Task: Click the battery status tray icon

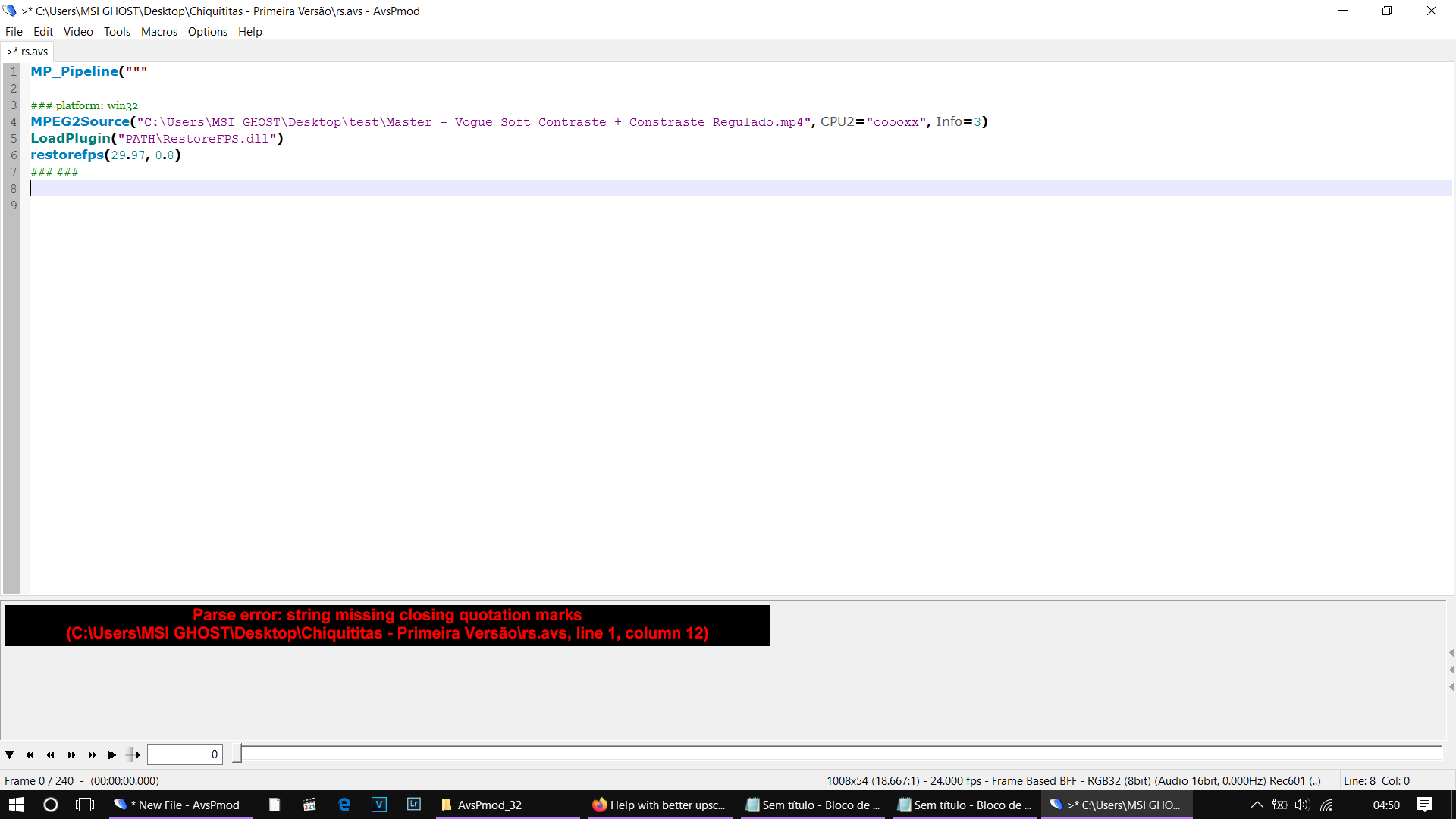Action: click(x=1279, y=805)
